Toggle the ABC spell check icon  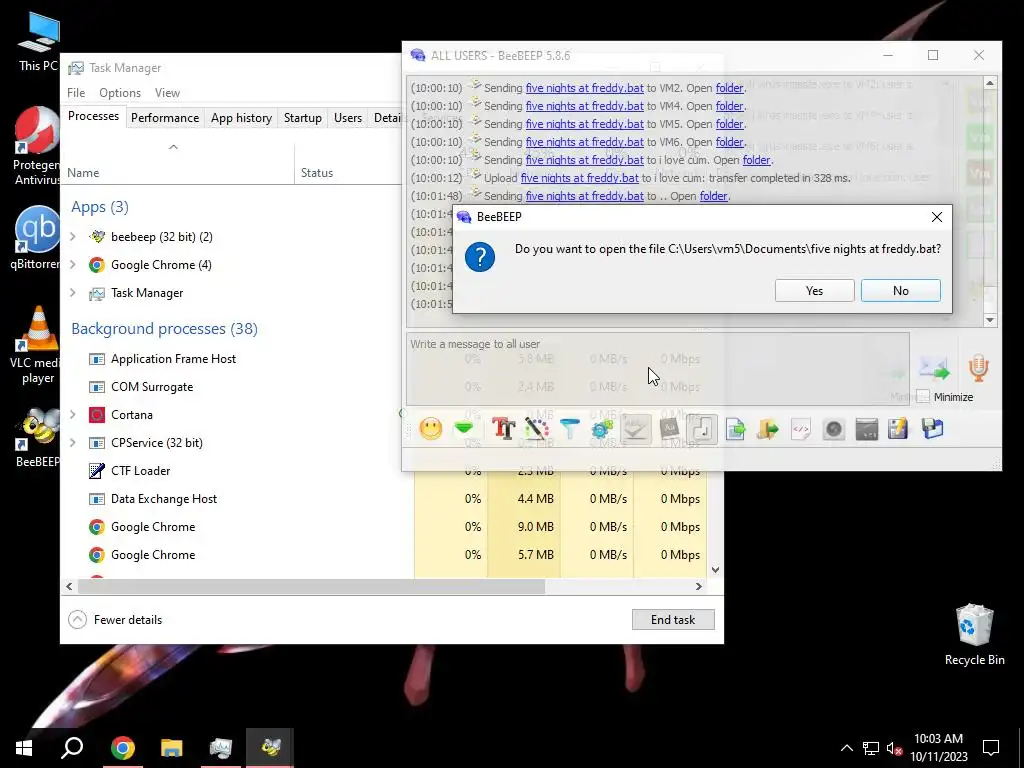coord(636,429)
